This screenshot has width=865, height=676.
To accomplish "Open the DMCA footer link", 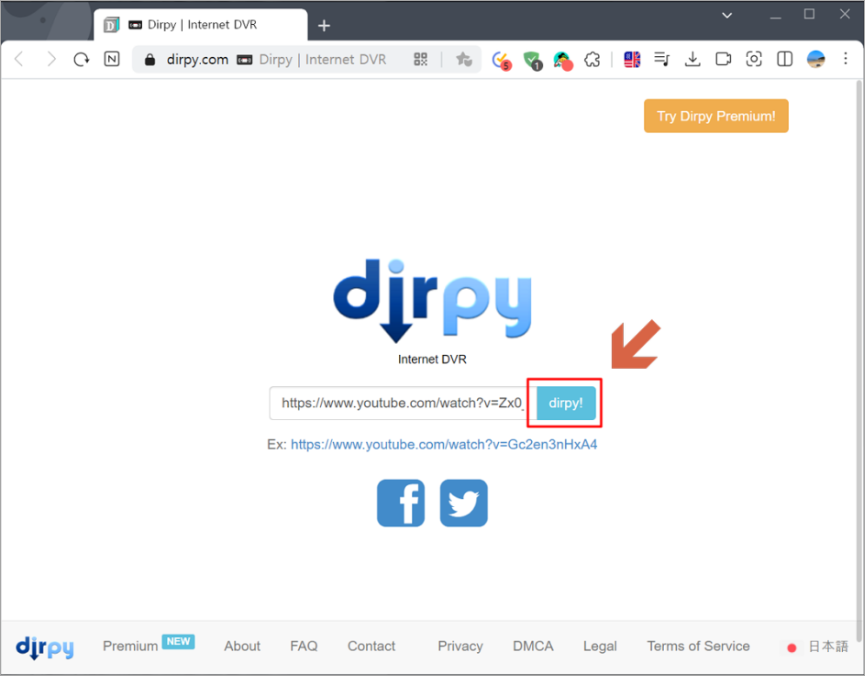I will pos(533,646).
